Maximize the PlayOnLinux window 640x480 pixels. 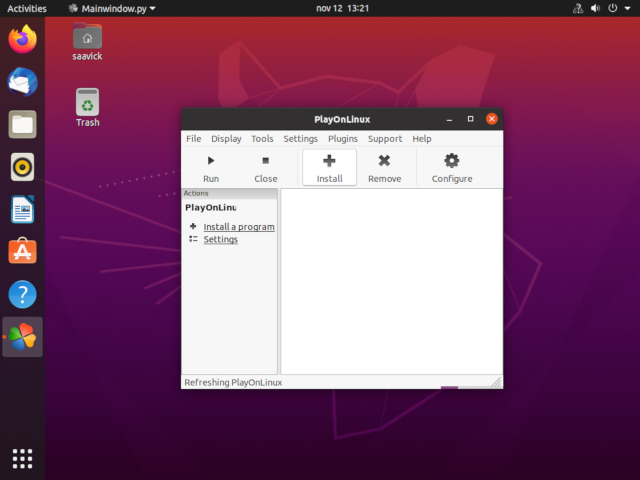pos(470,119)
